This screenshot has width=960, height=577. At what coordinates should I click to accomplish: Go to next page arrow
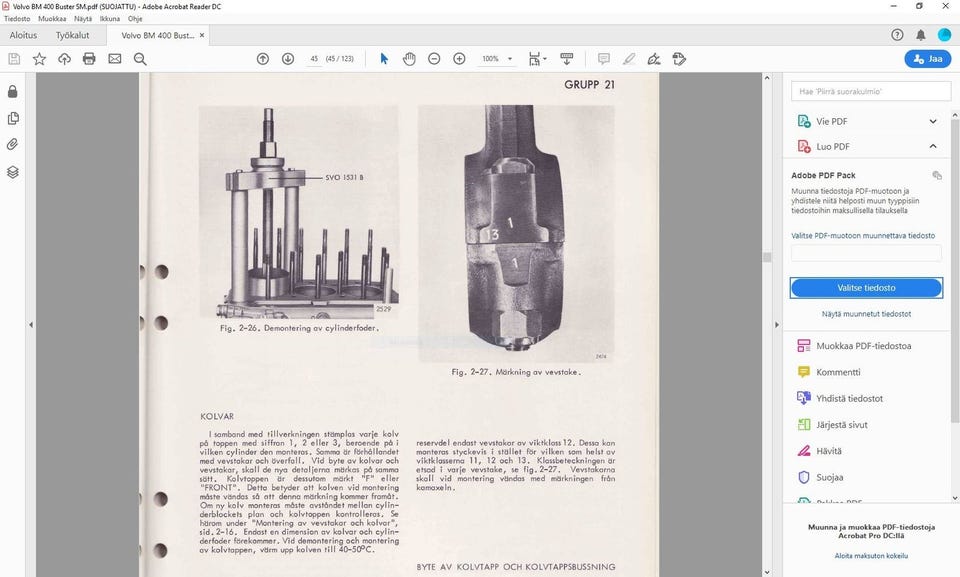[288, 59]
